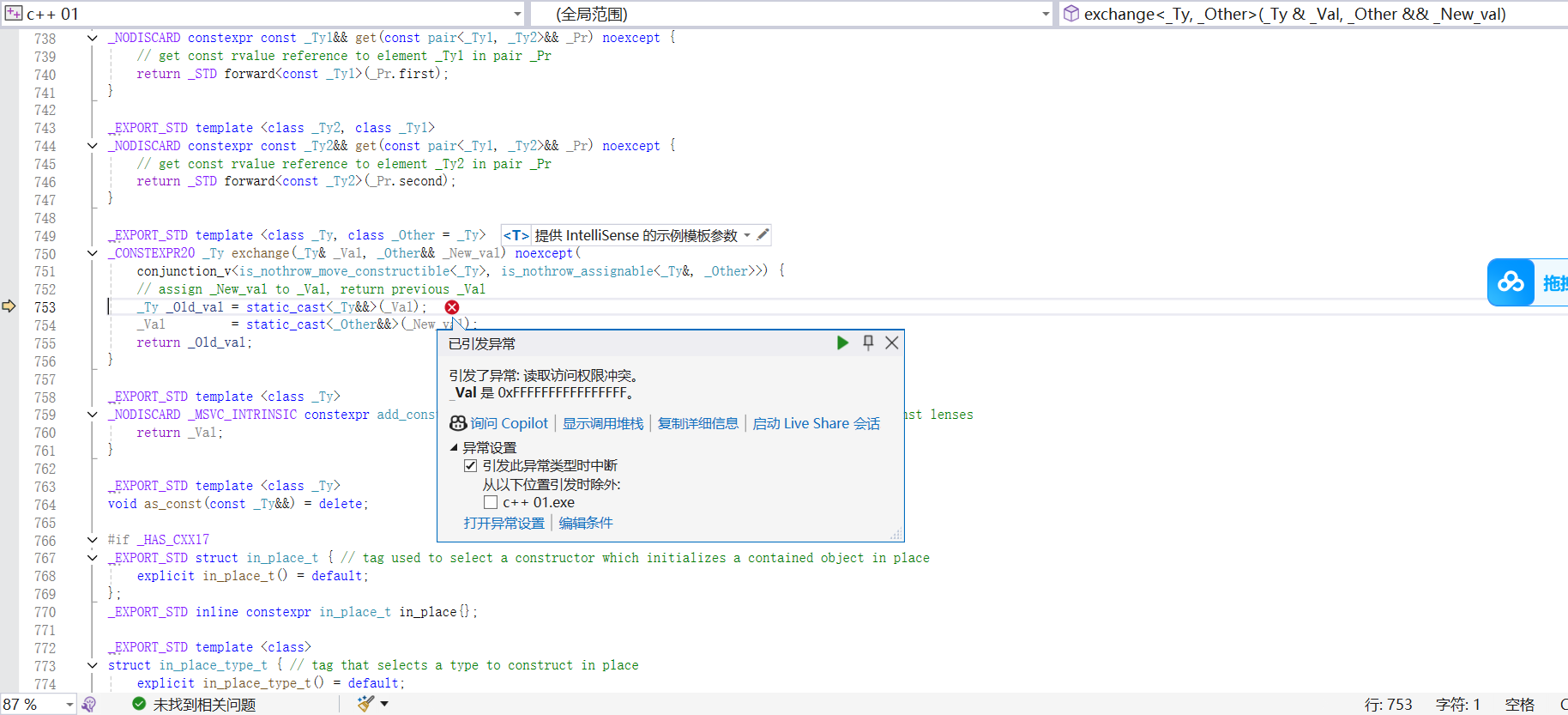Open the code cleanup dropdown arrow

click(384, 704)
